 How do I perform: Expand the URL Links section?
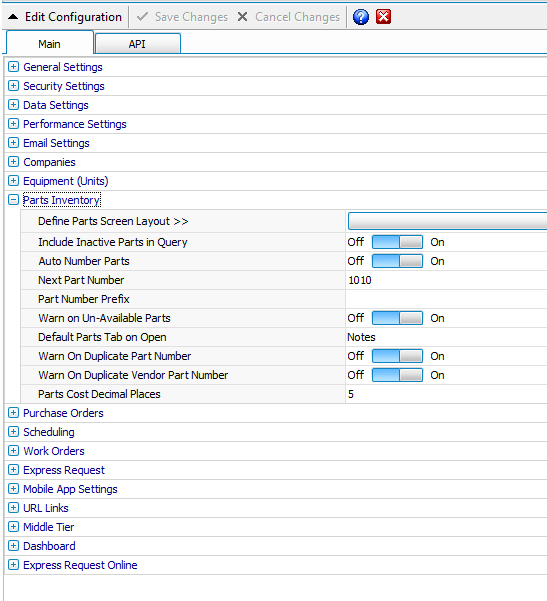click(x=13, y=508)
